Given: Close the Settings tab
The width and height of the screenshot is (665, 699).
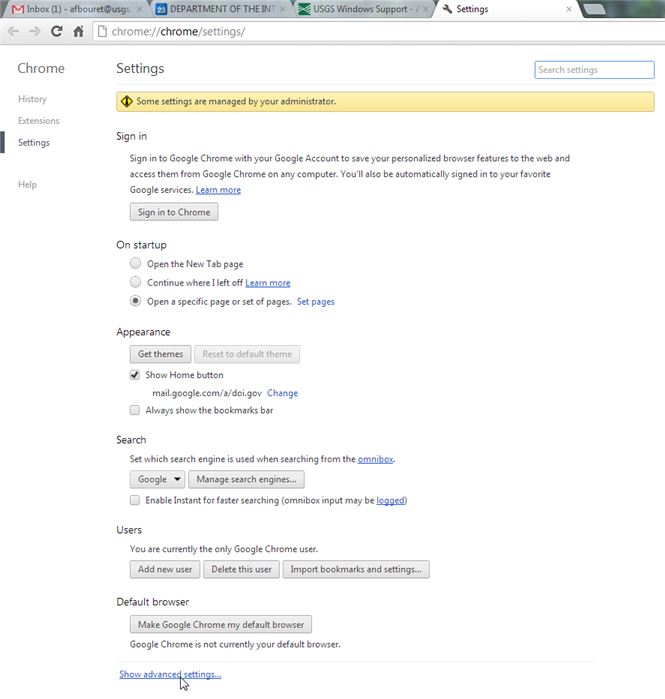Looking at the screenshot, I should tap(569, 9).
